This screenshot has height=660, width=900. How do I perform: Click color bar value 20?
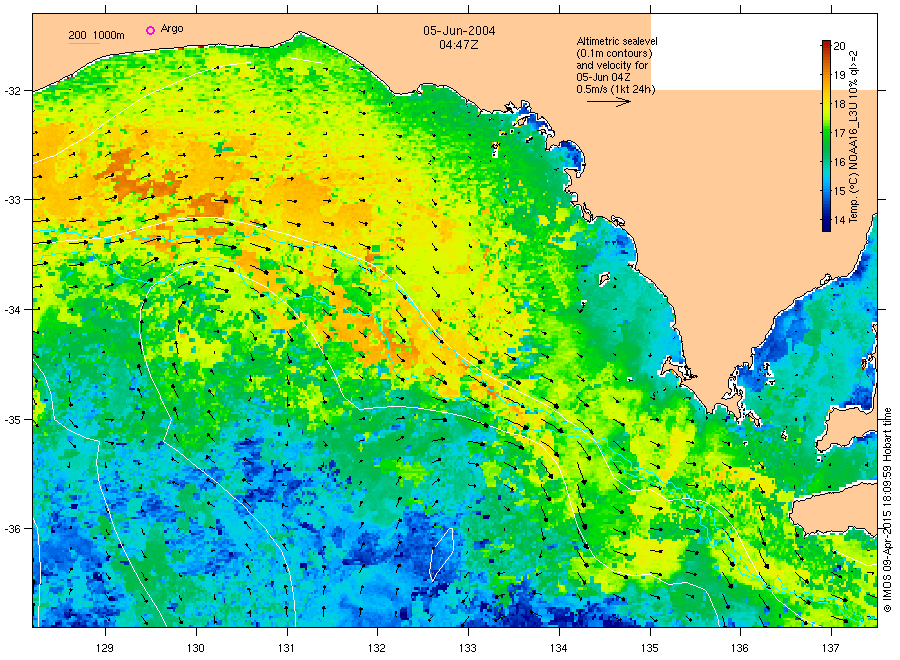(839, 46)
